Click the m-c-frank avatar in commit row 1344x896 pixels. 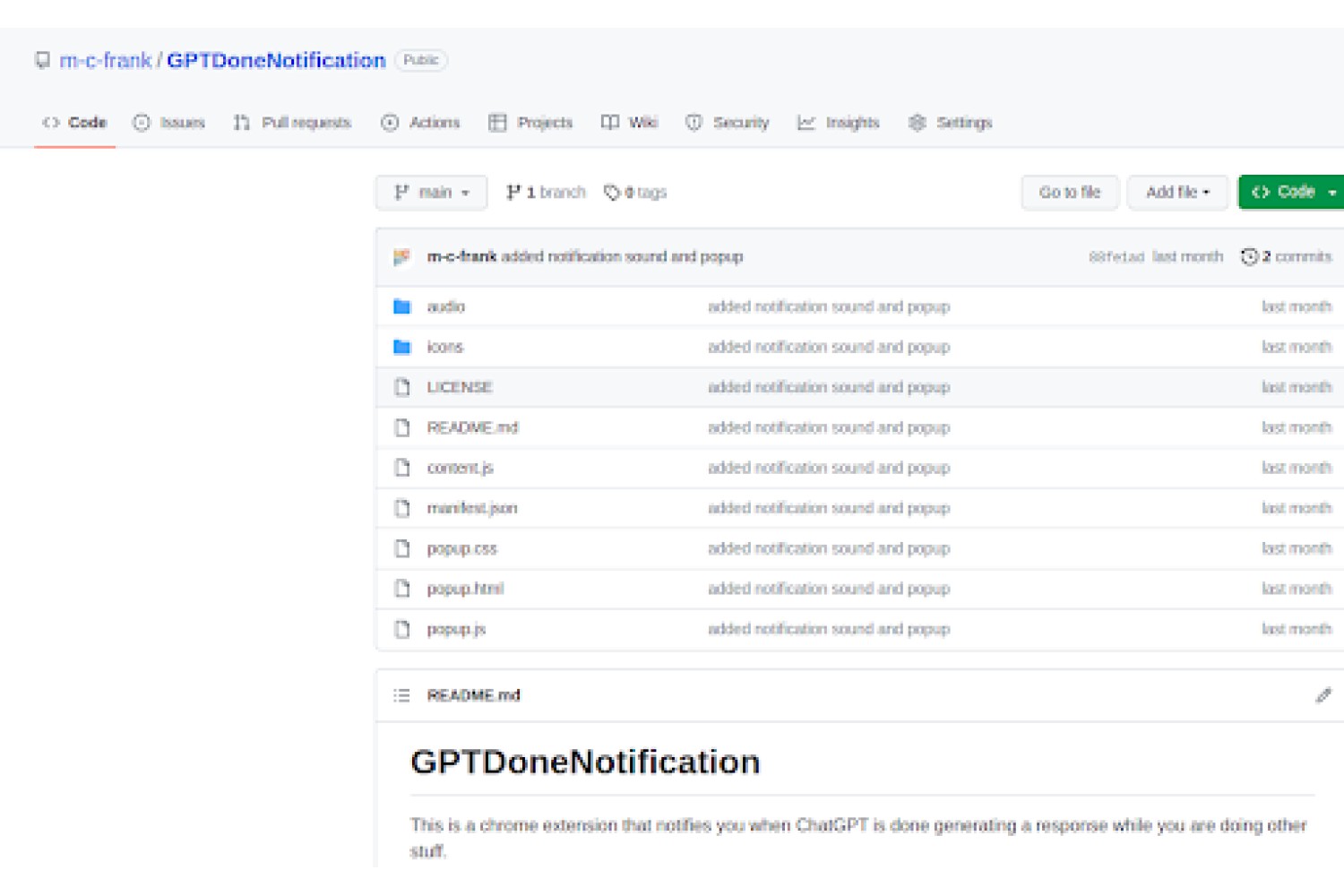(x=402, y=257)
